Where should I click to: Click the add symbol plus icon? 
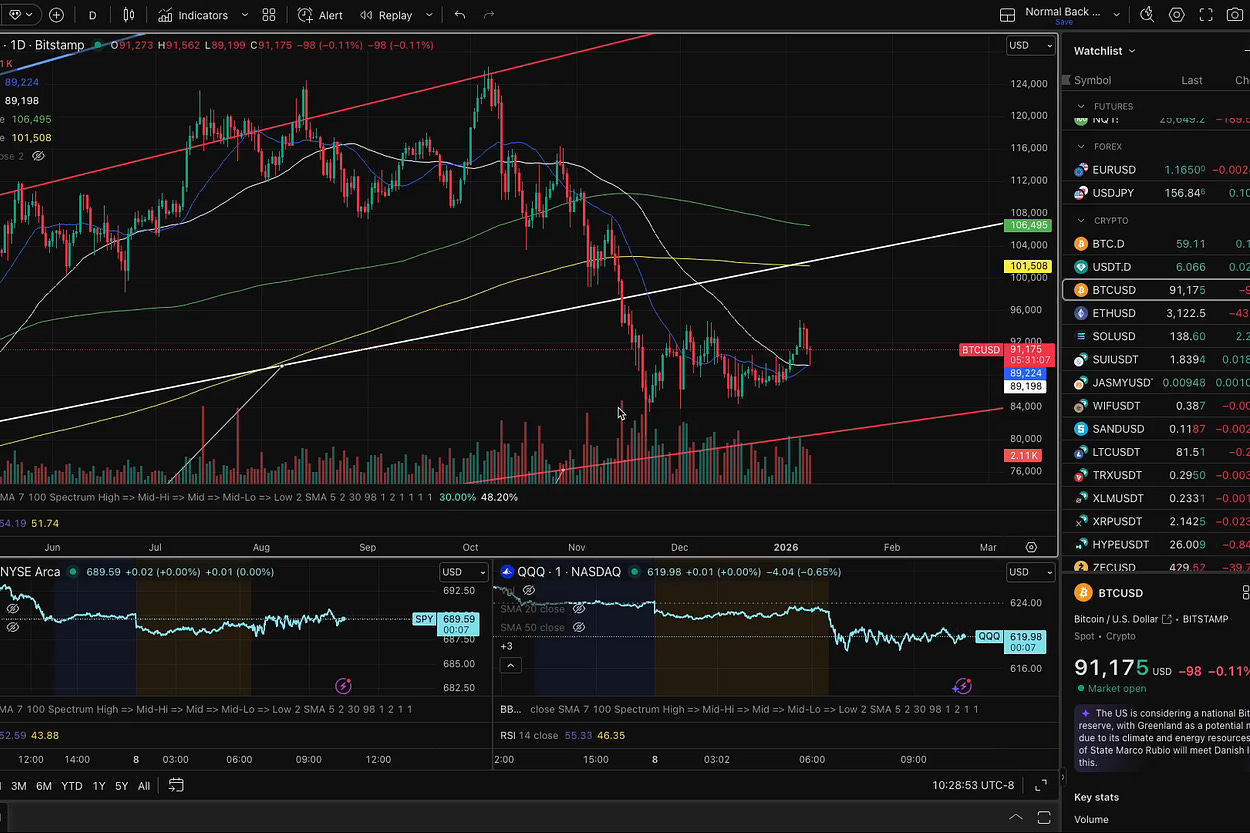57,15
